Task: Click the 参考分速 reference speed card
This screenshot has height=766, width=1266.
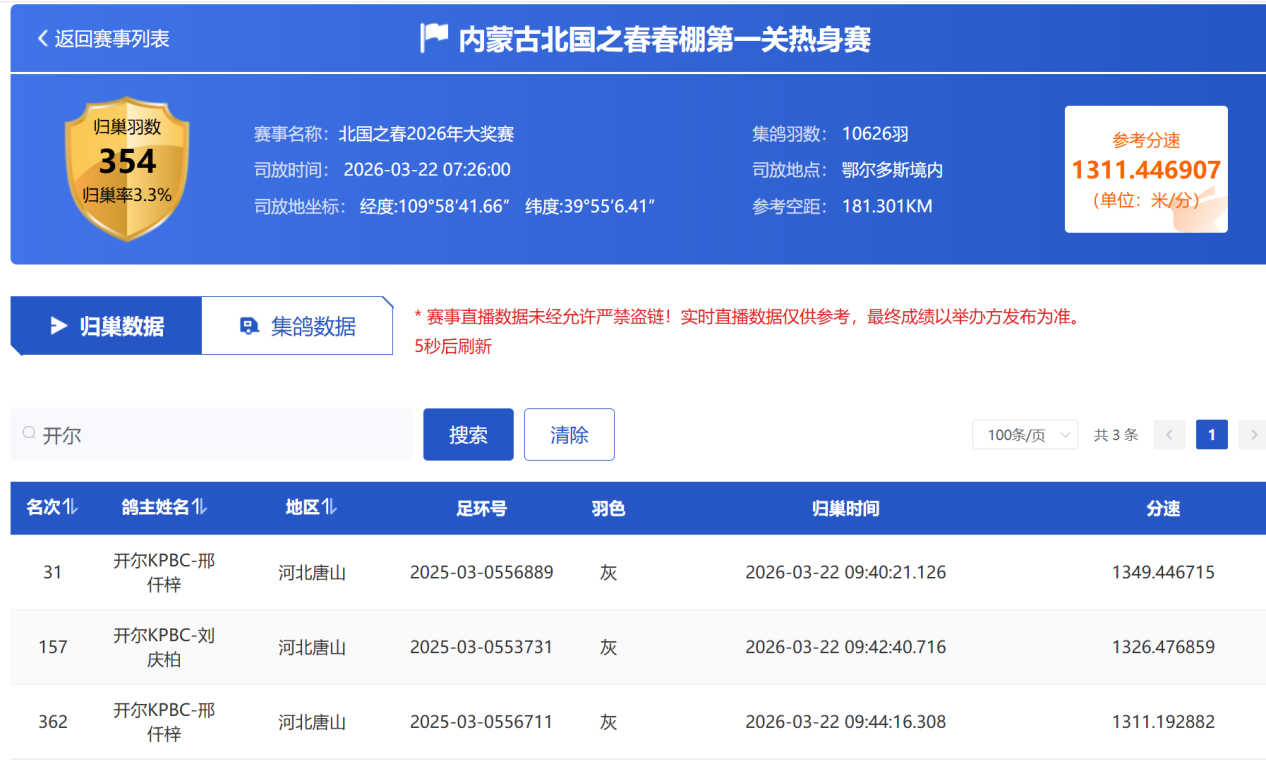Action: pos(1145,169)
